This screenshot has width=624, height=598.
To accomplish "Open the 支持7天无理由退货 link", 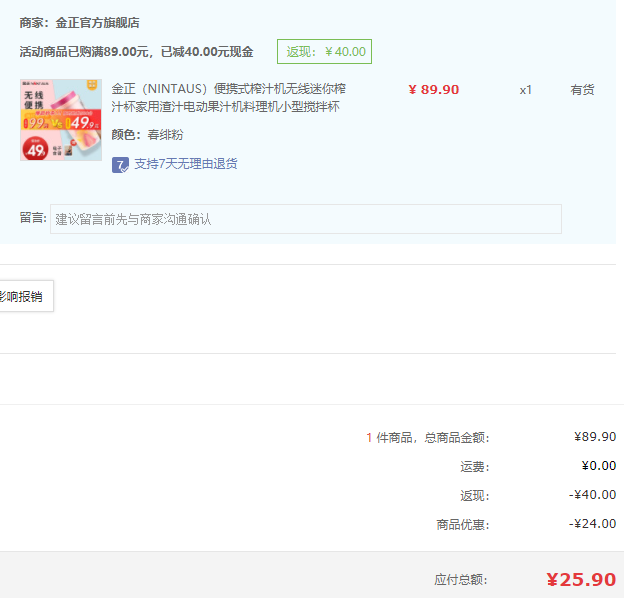I will [x=186, y=164].
